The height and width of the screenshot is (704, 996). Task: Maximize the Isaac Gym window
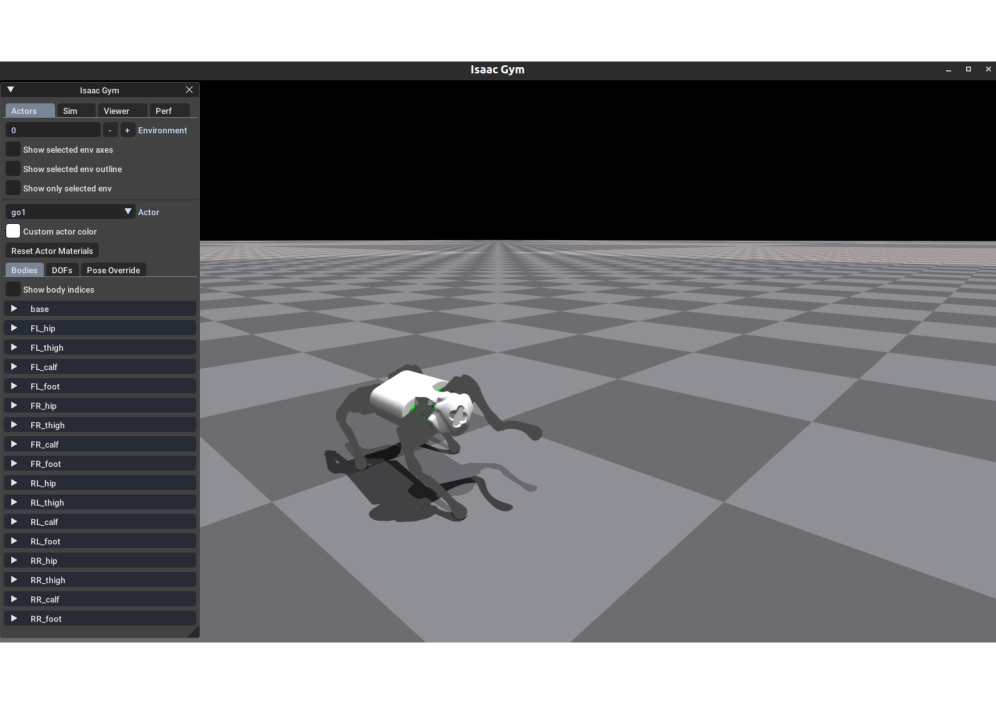coord(968,69)
